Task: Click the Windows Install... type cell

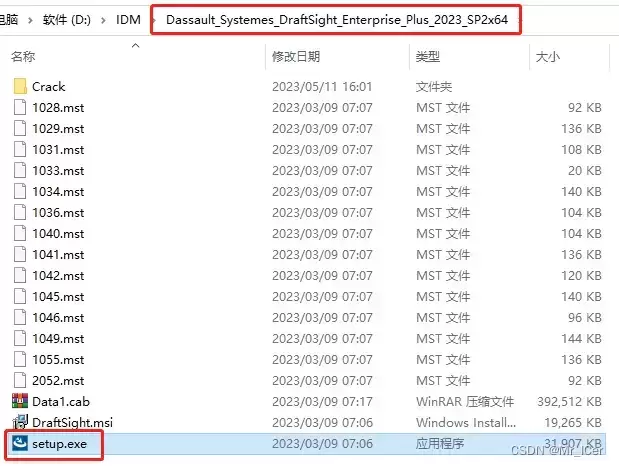Action: (x=466, y=422)
